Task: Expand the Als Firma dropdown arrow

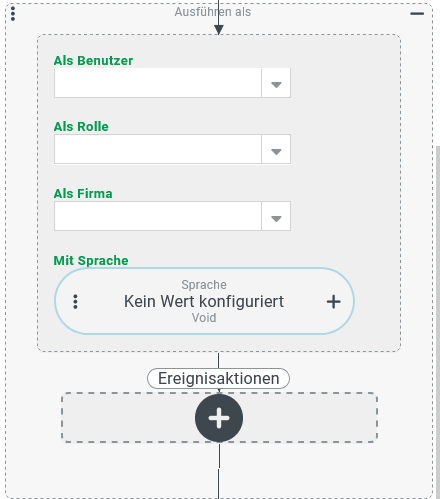Action: pos(276,216)
